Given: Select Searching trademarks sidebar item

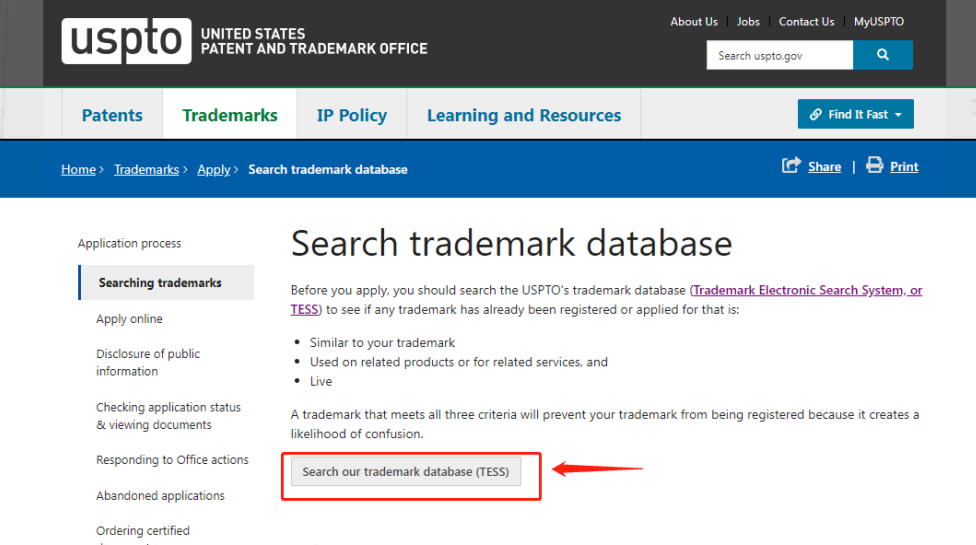Looking at the screenshot, I should click(166, 282).
